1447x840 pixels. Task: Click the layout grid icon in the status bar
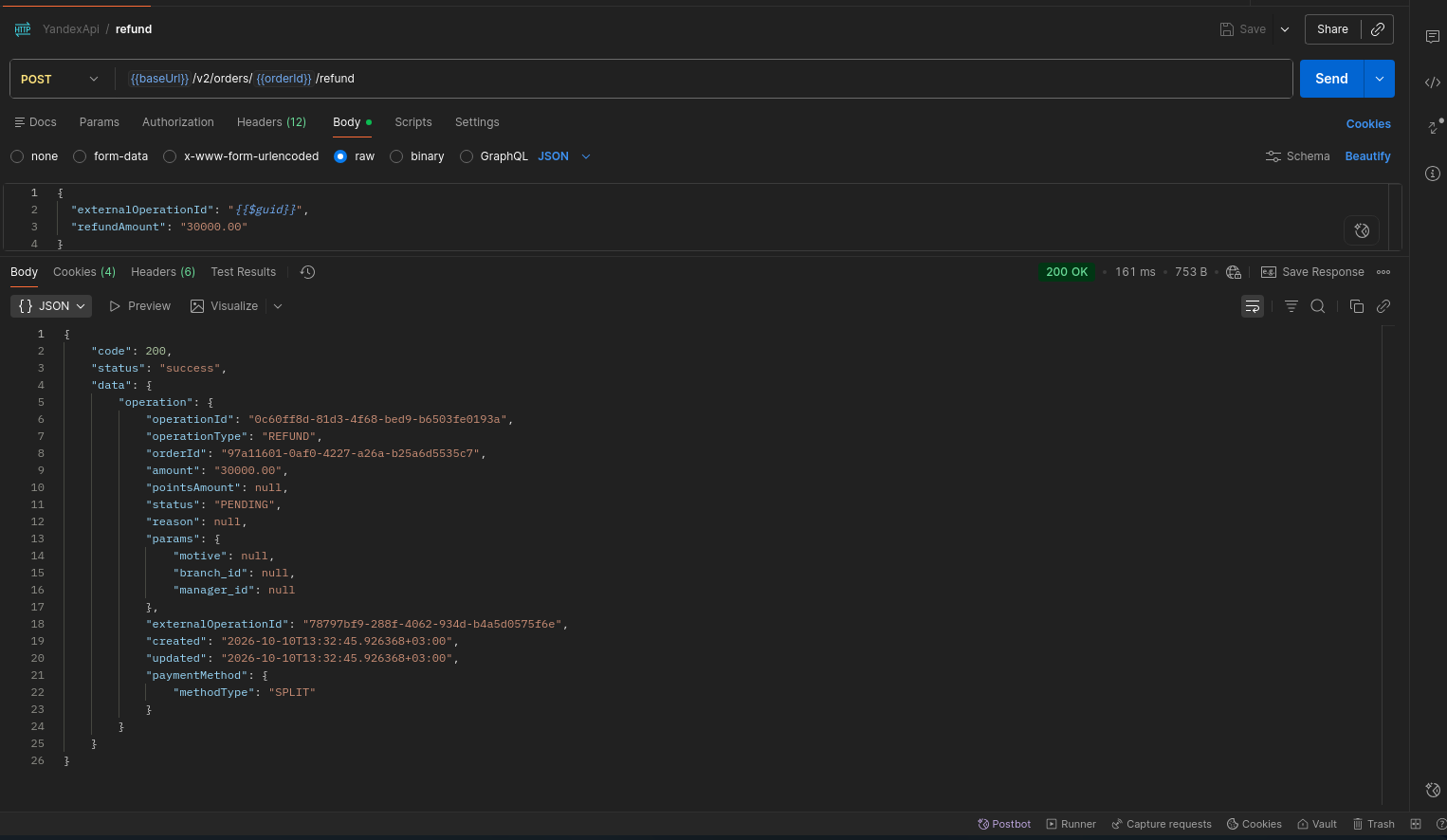1416,824
